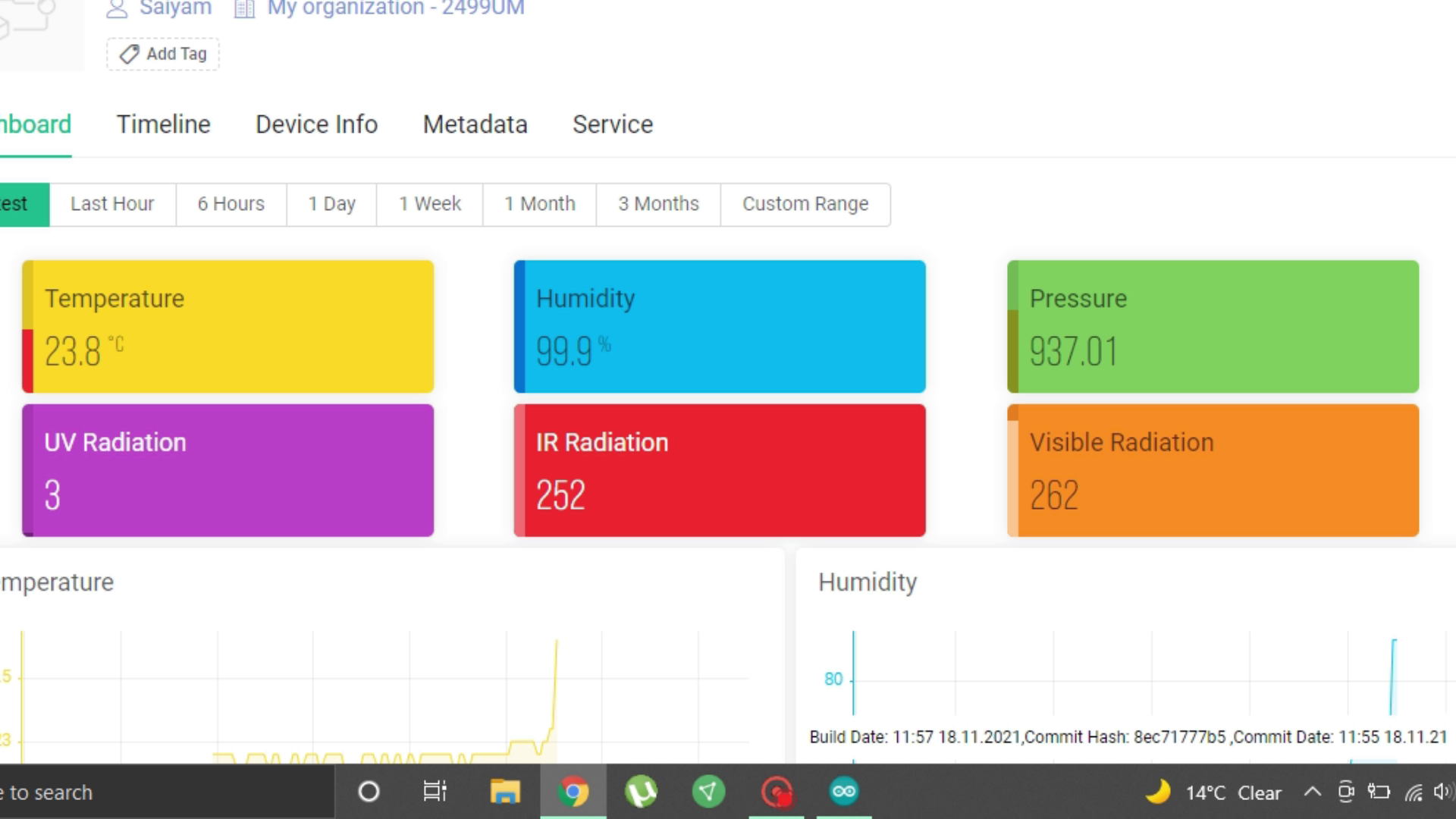The width and height of the screenshot is (1456, 819).
Task: Select the 3 Months time range
Action: [x=657, y=204]
